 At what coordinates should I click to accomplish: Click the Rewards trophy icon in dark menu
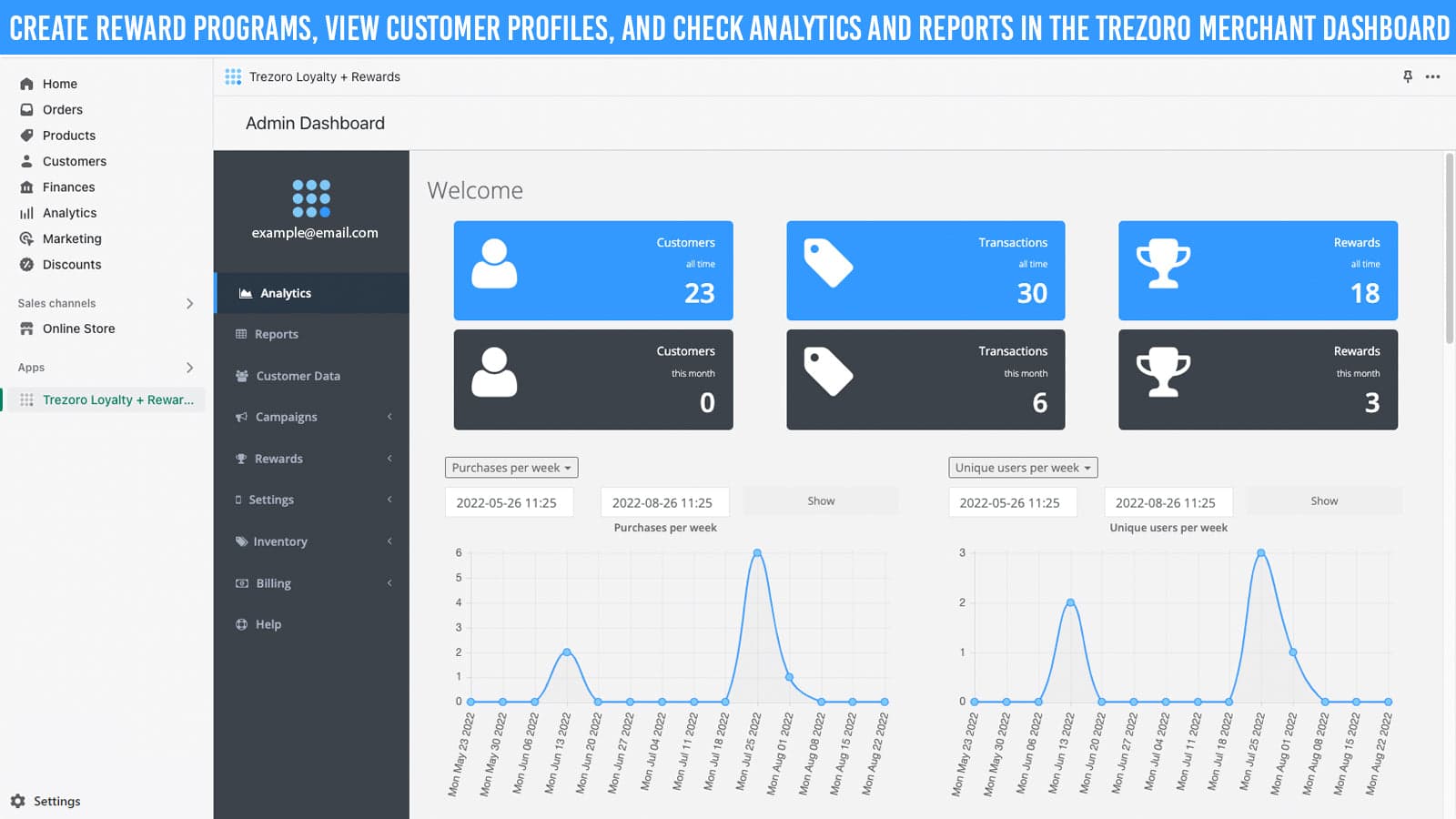point(241,459)
